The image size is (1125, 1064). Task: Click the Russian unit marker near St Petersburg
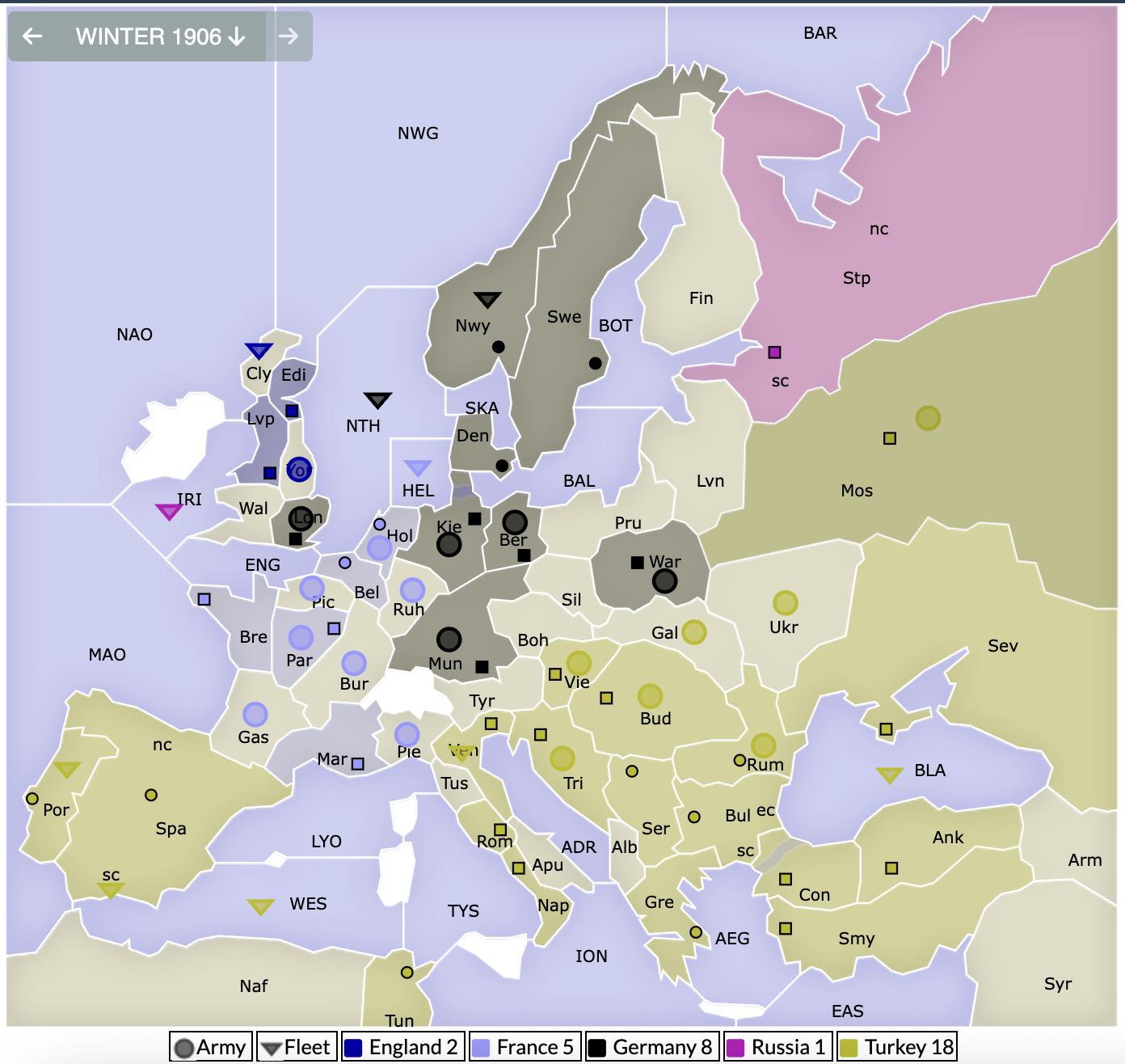point(777,351)
